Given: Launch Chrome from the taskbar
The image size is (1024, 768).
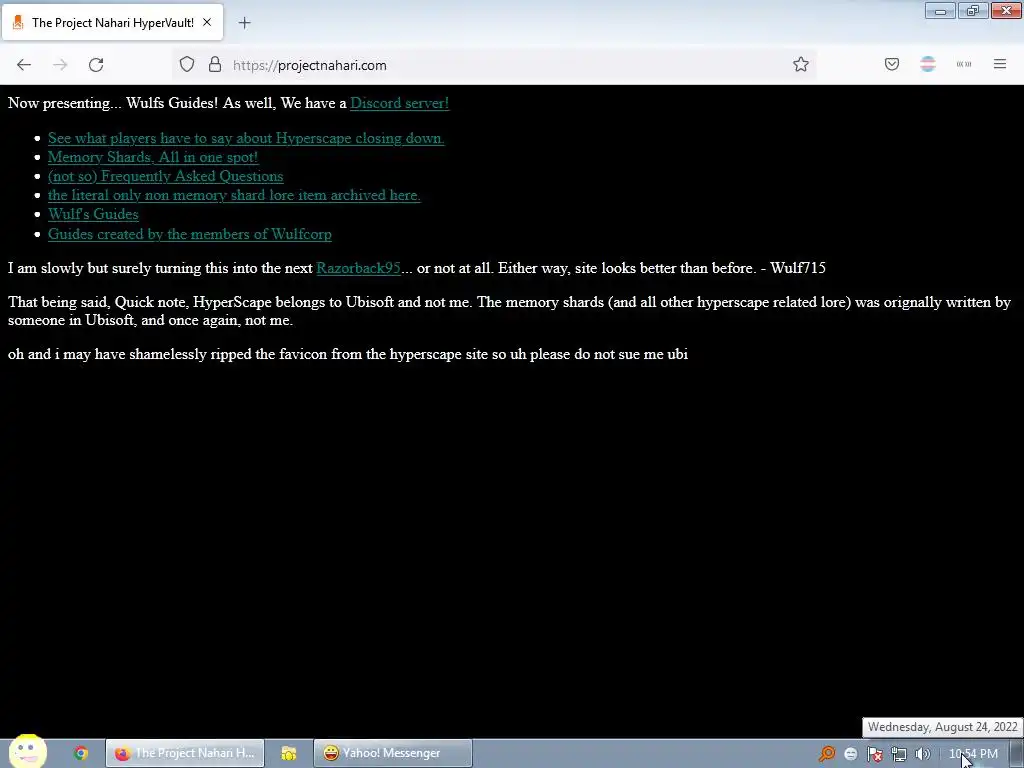Looking at the screenshot, I should (x=81, y=753).
